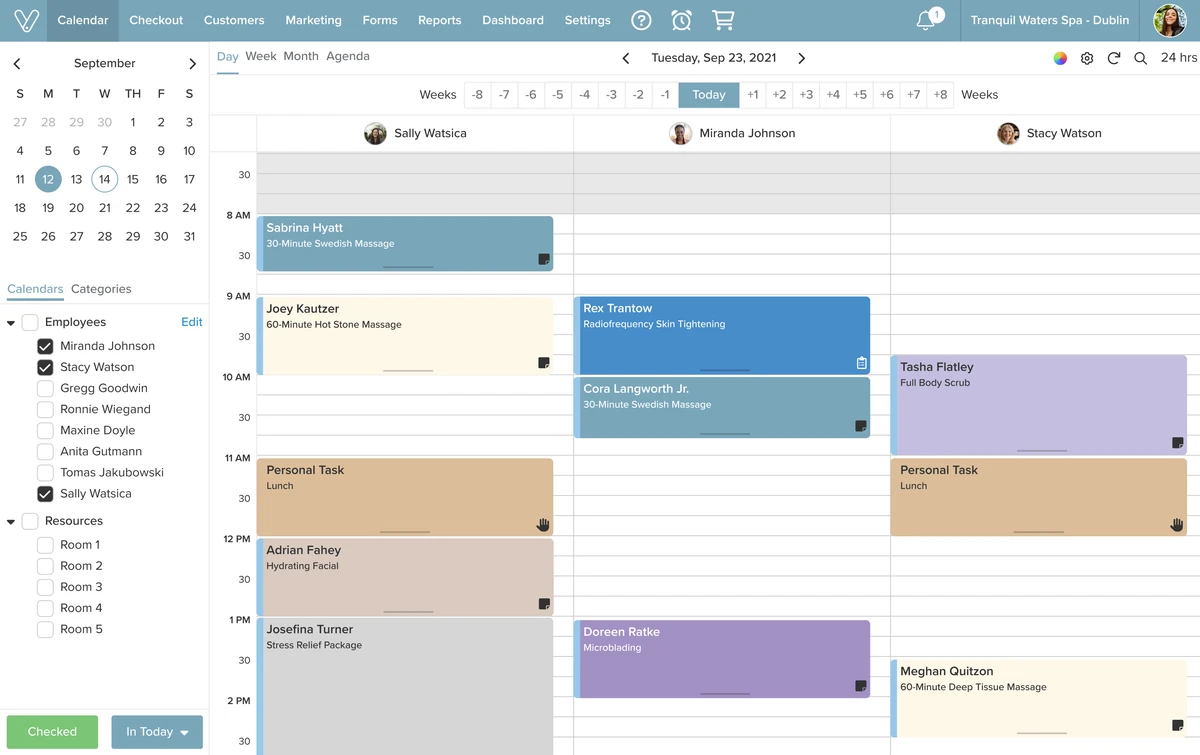Open the alarm clock icon
The height and width of the screenshot is (755, 1200).
(681, 20)
